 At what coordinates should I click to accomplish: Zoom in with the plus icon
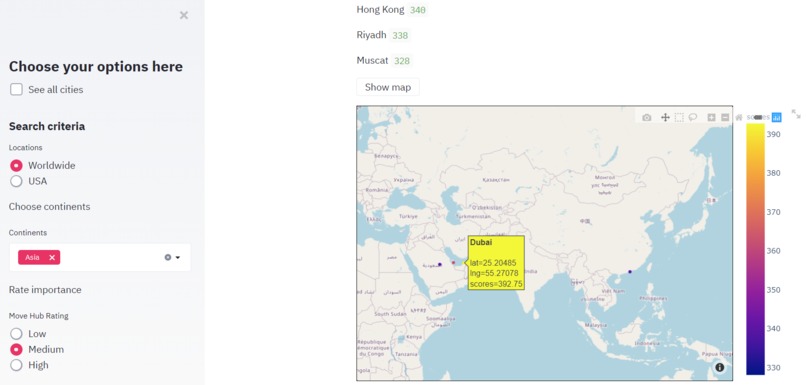point(711,118)
